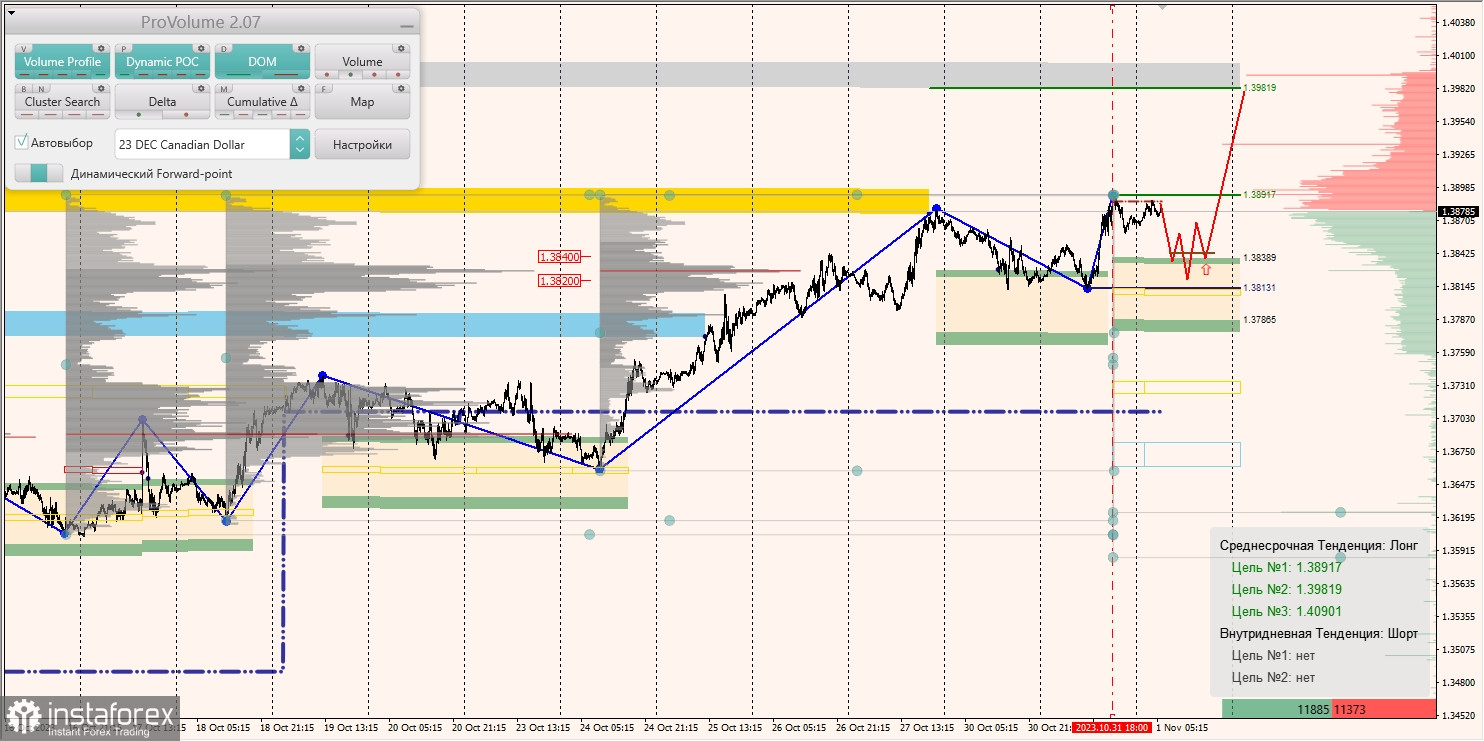
Task: Click the green 11885 buy volume box
Action: [1277, 709]
